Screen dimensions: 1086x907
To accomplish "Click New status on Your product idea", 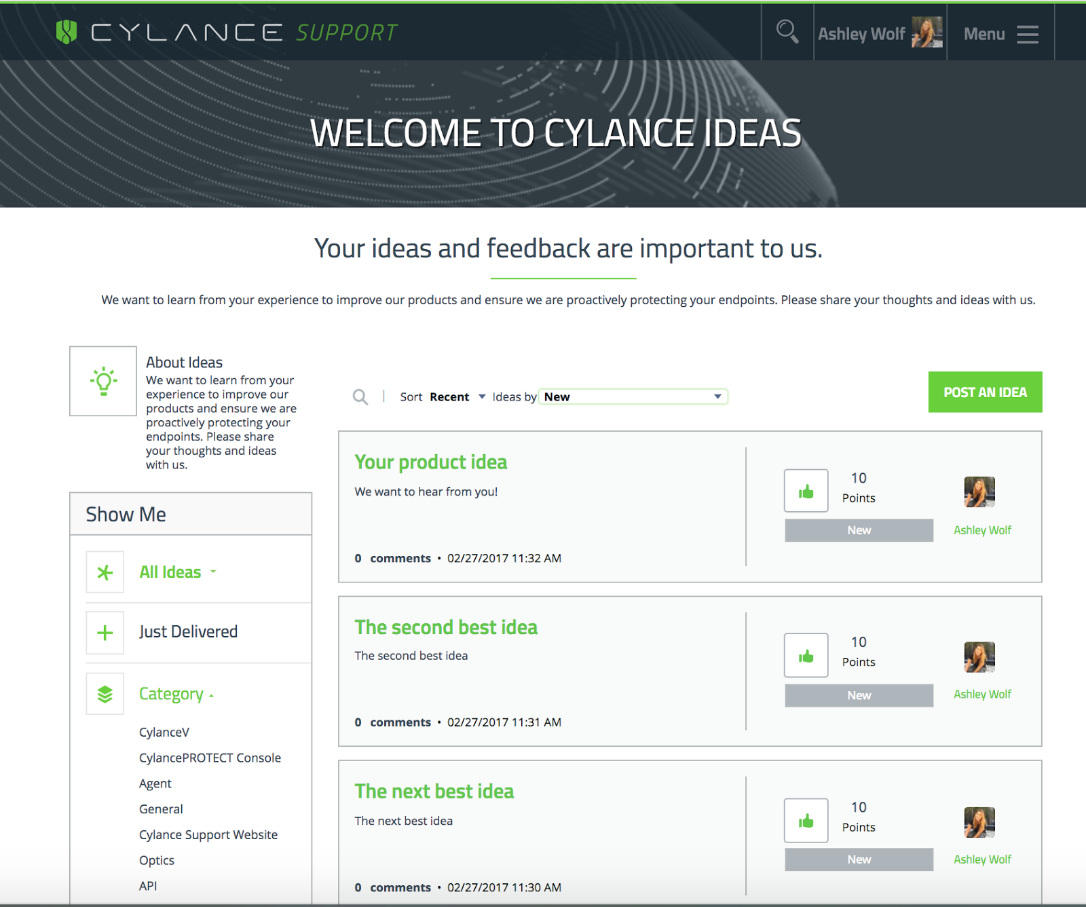I will point(859,530).
